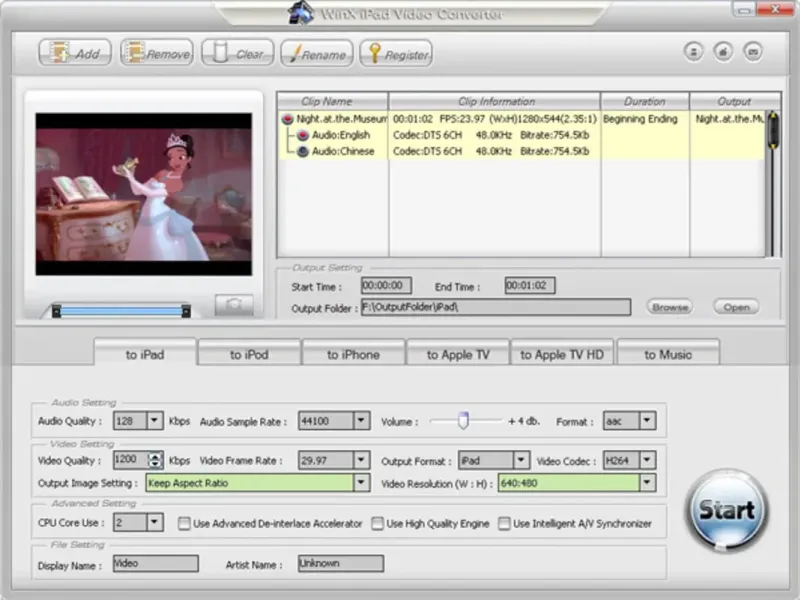
Task: Click the big Start conversion button
Action: [727, 510]
